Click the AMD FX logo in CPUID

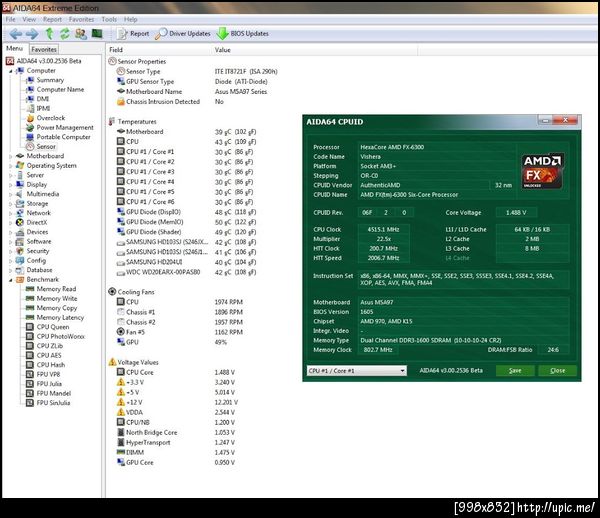542,171
